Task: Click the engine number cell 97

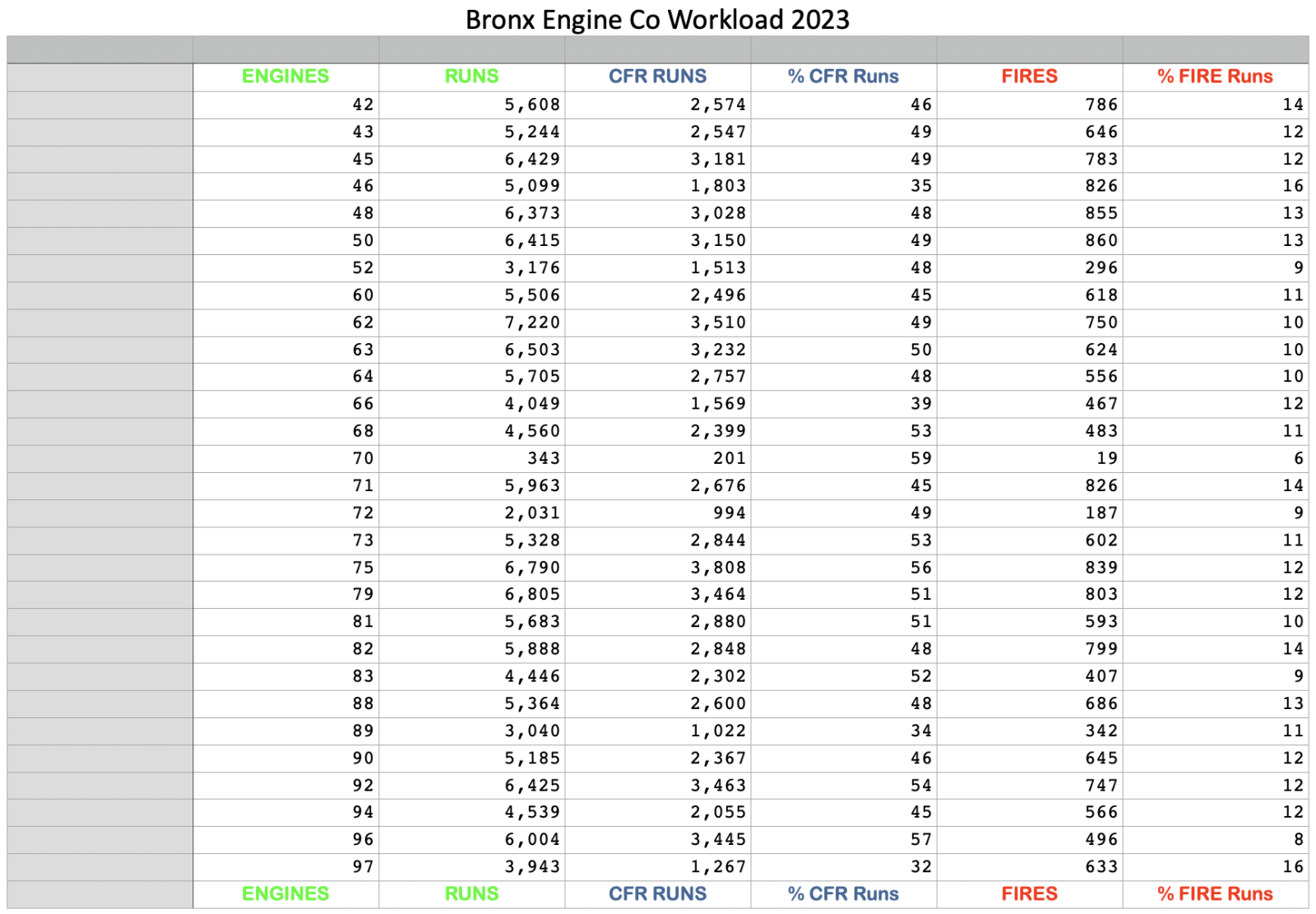Action: [x=363, y=867]
